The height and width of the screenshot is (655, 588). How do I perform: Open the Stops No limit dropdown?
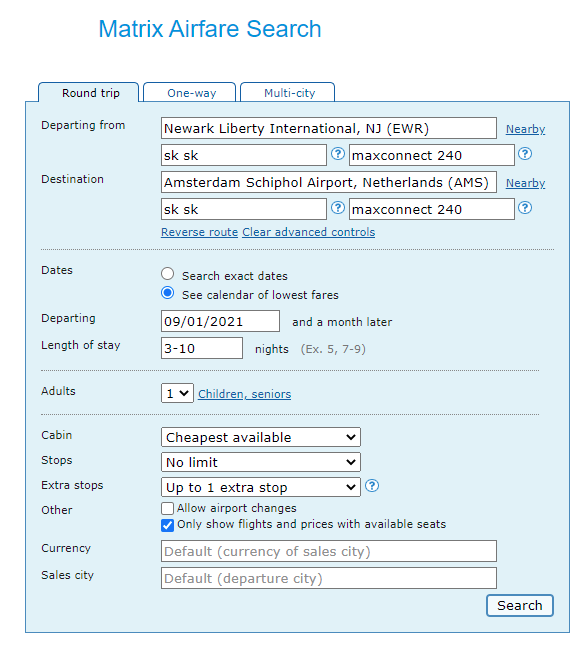pos(261,462)
